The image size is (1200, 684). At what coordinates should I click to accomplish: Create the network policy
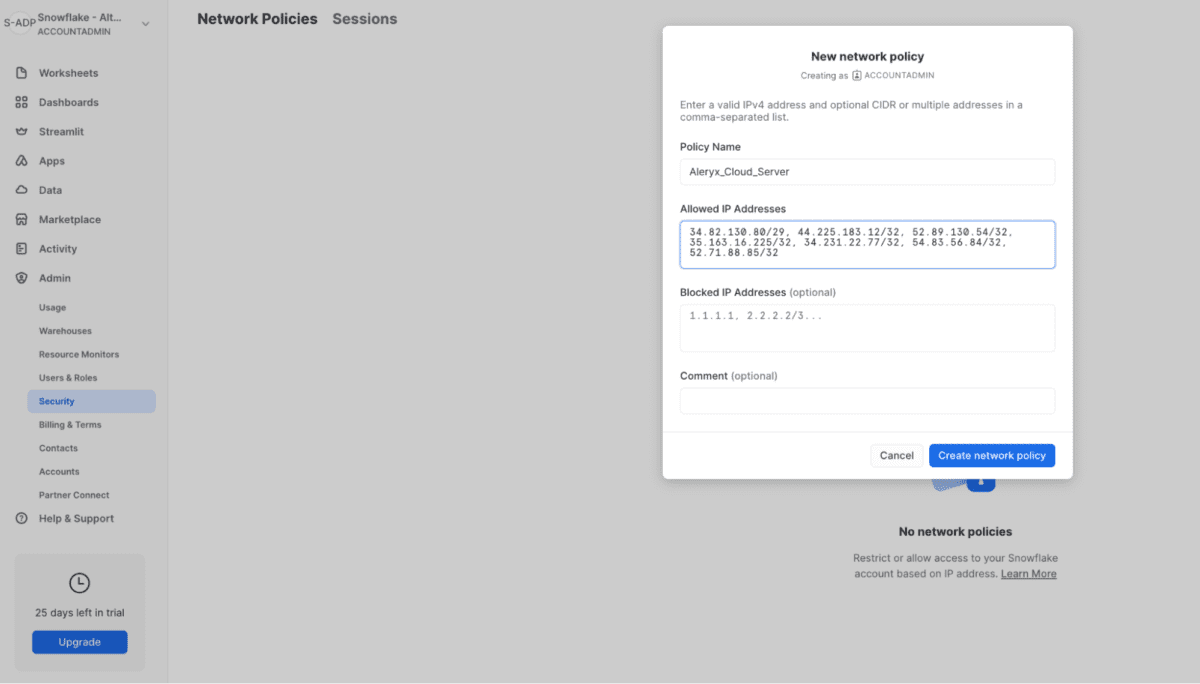991,455
